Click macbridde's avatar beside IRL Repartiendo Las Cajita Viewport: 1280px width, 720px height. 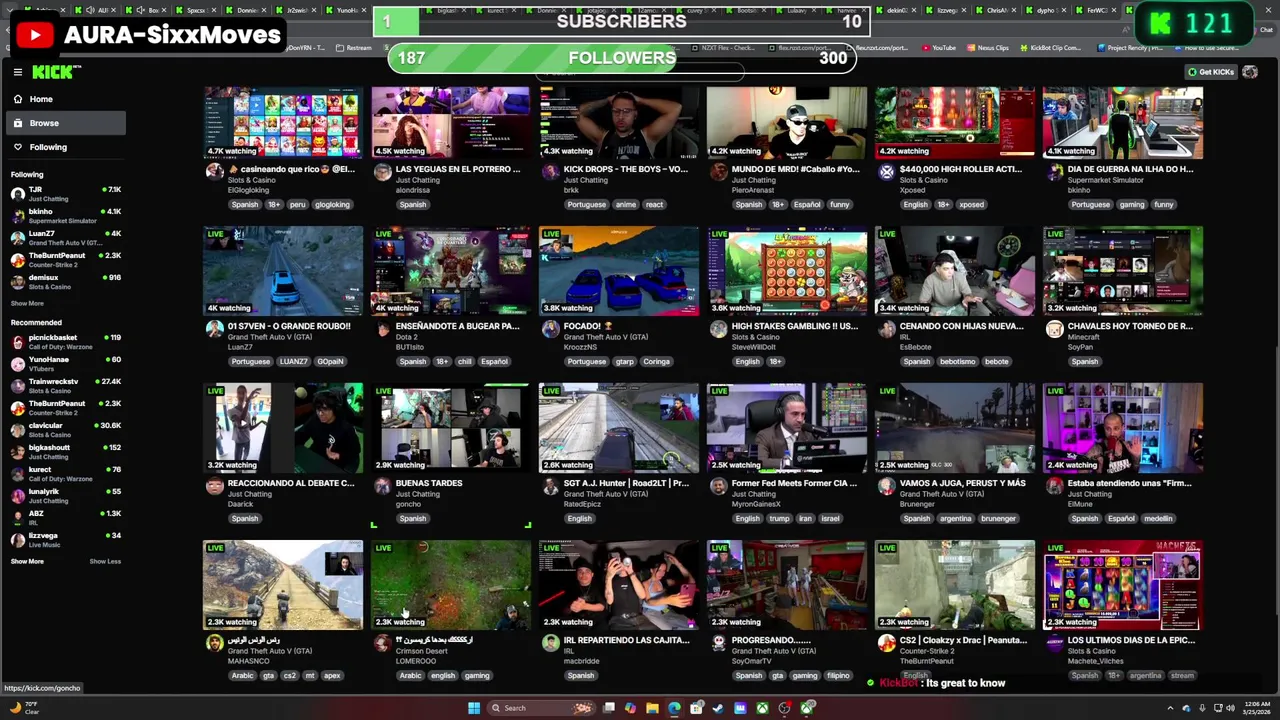(x=550, y=643)
